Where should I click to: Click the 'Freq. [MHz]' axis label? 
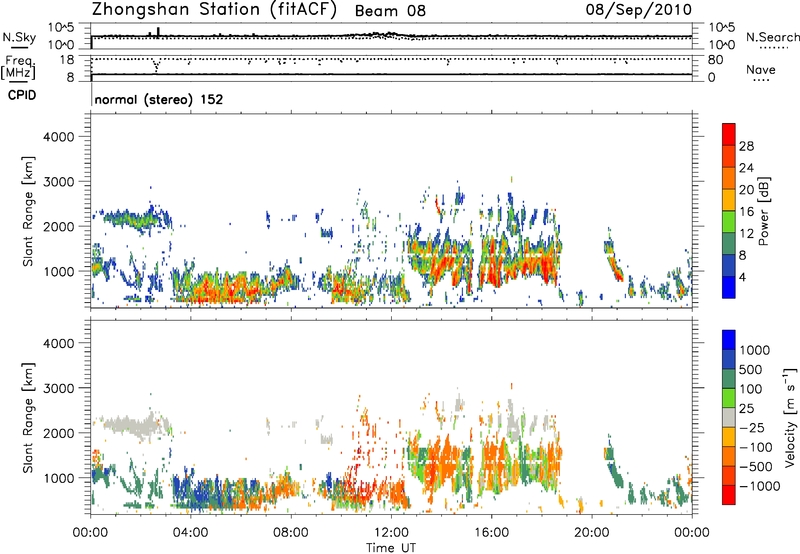18,67
